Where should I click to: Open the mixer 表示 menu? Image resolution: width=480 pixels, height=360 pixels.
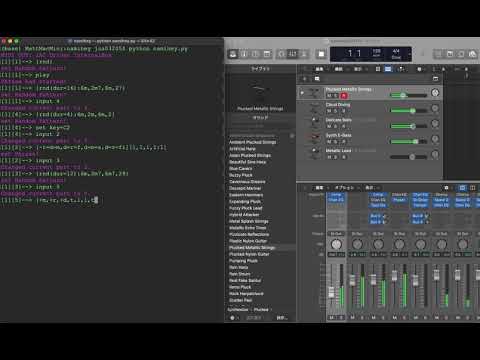coord(369,188)
